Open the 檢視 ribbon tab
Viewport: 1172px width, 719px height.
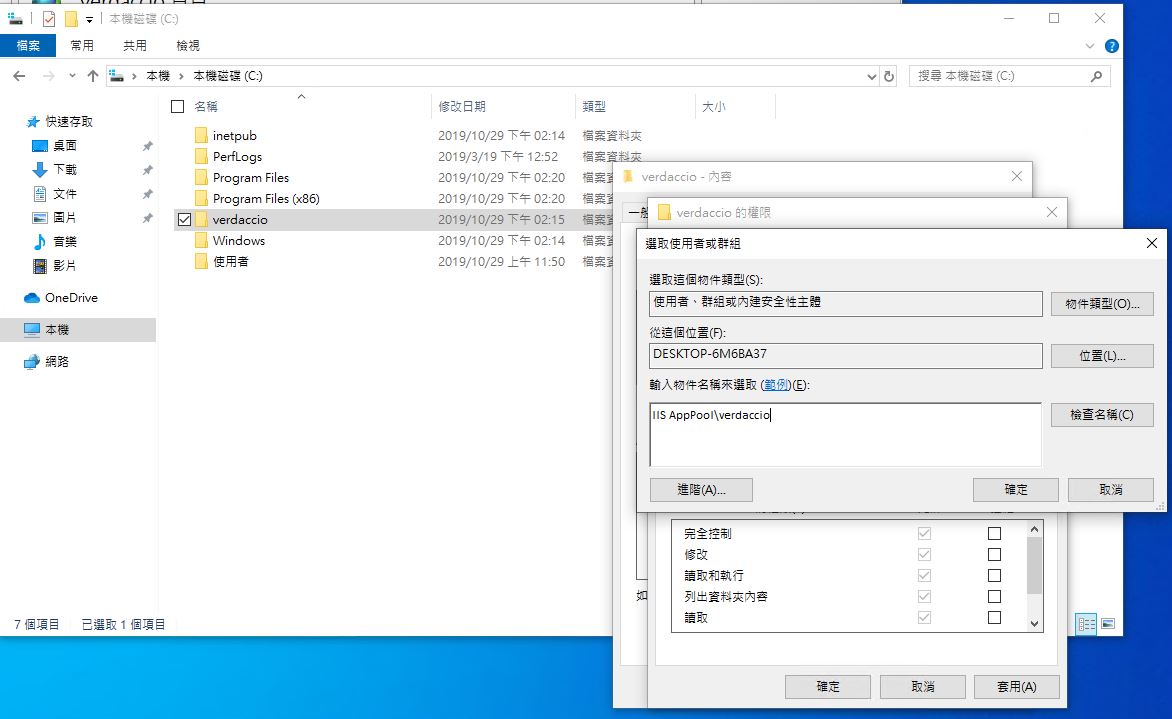coord(188,46)
